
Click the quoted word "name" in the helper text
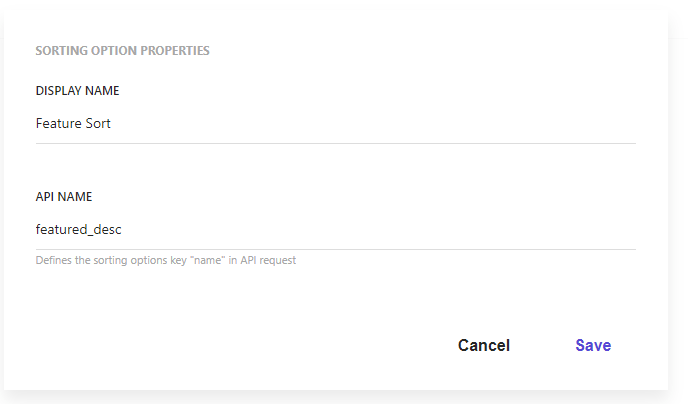(189, 261)
